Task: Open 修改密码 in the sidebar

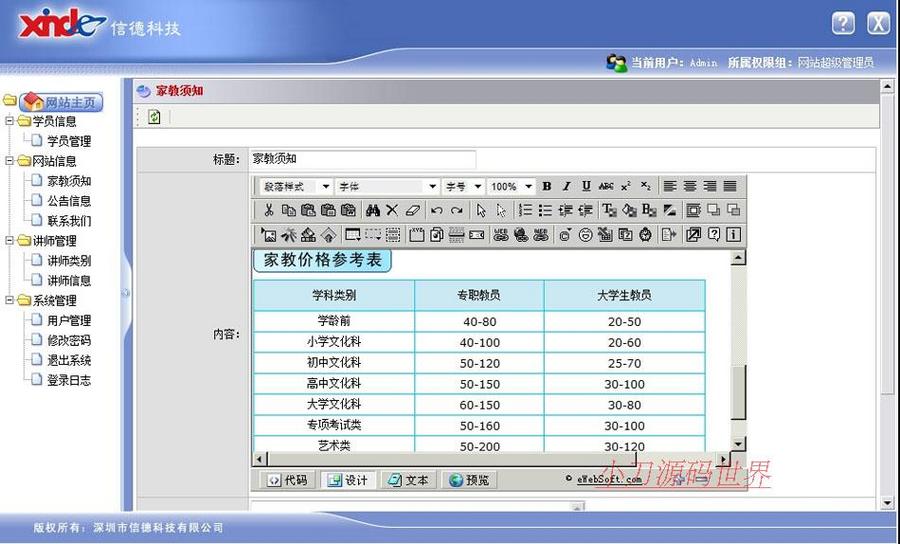Action: tap(69, 340)
